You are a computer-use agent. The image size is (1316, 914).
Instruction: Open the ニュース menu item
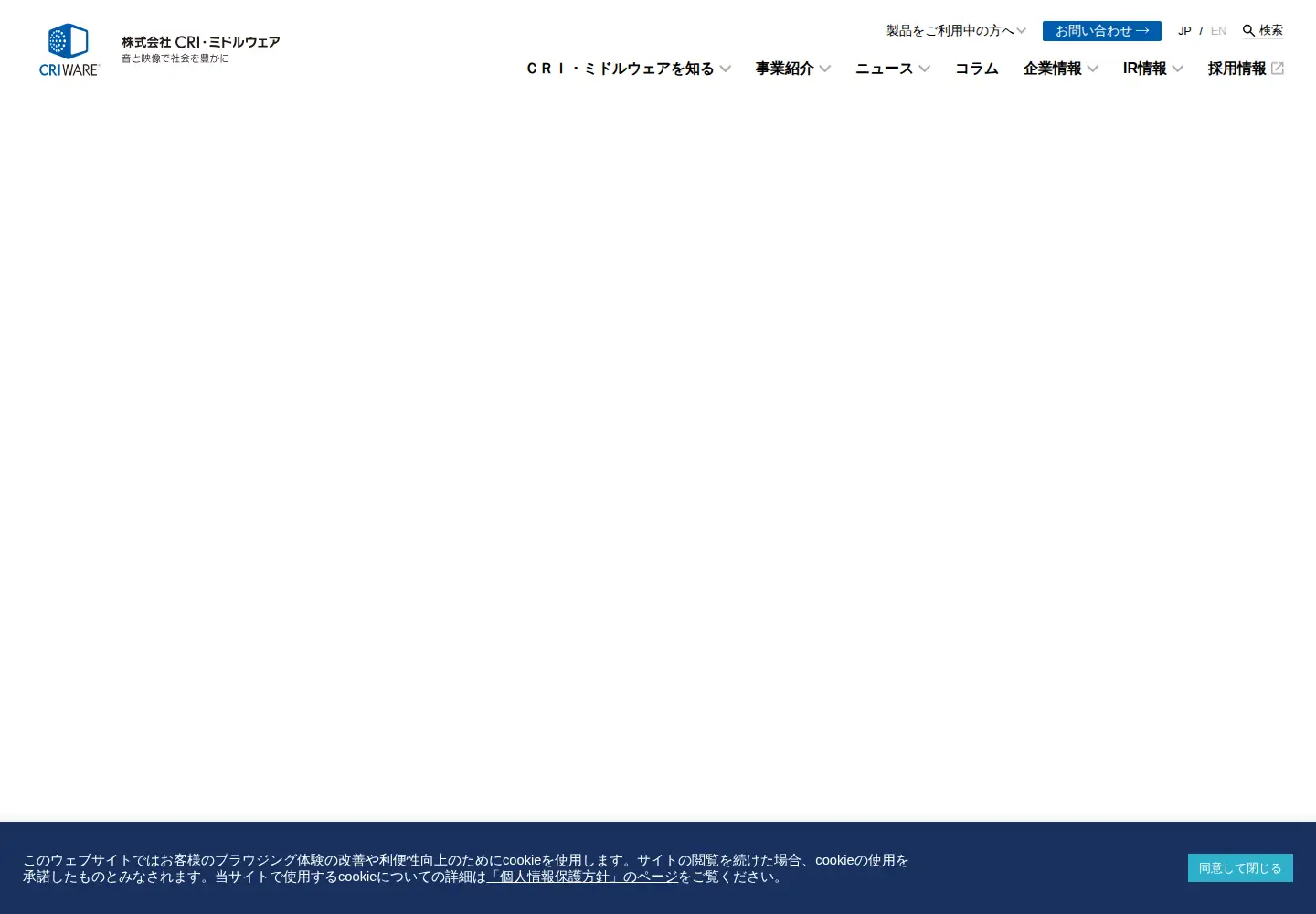(x=884, y=69)
